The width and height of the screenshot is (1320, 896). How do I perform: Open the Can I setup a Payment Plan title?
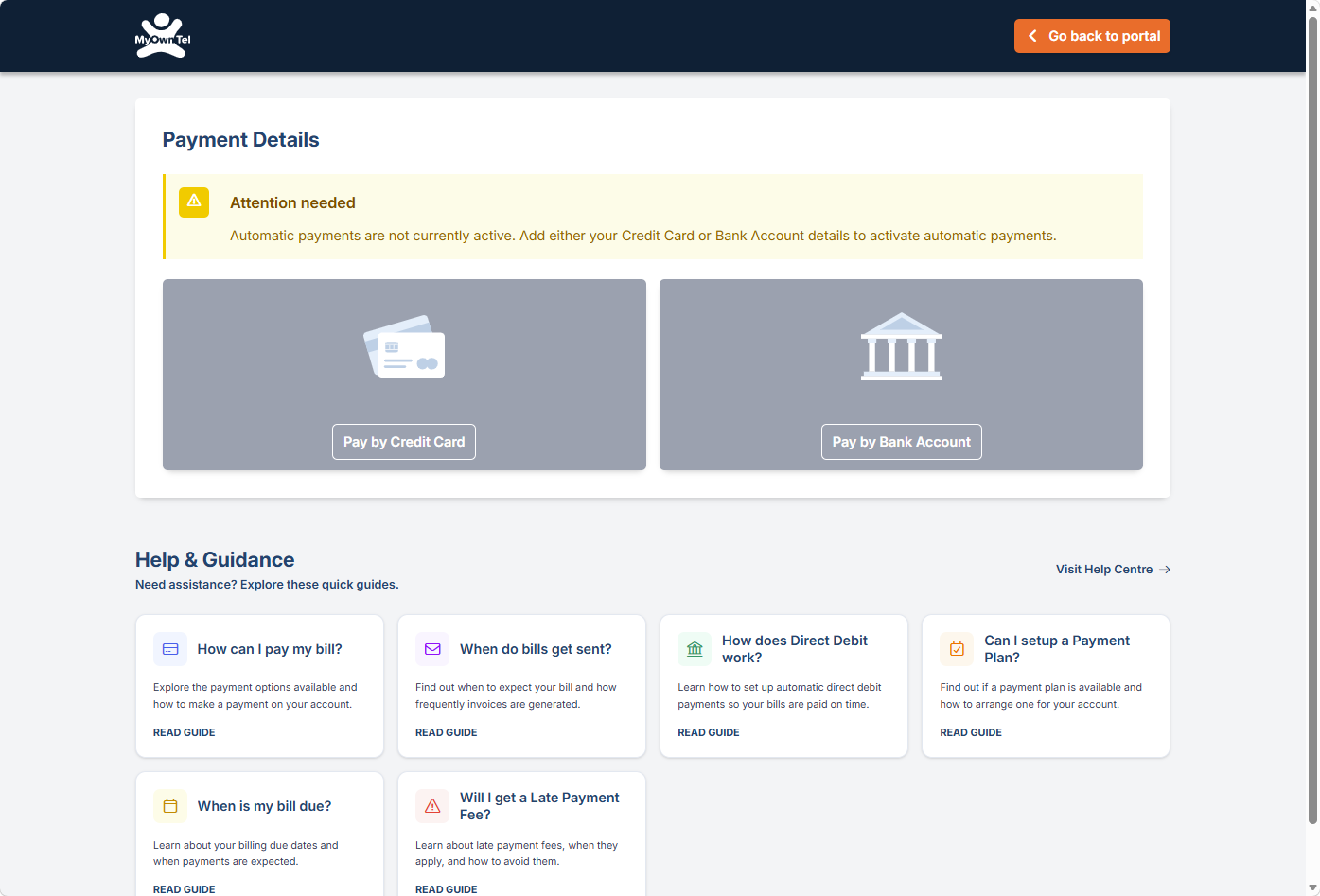coord(1057,649)
